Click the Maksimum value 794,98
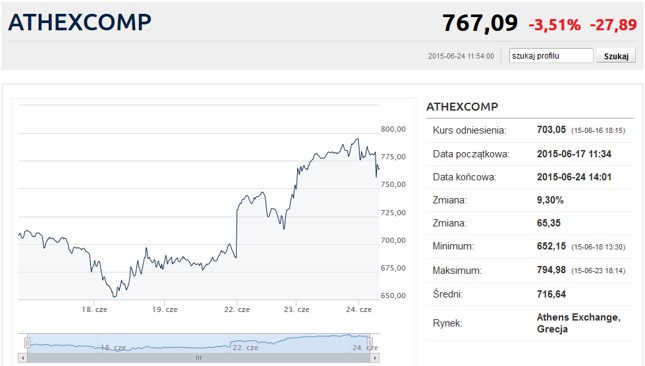The width and height of the screenshot is (645, 366). click(551, 270)
